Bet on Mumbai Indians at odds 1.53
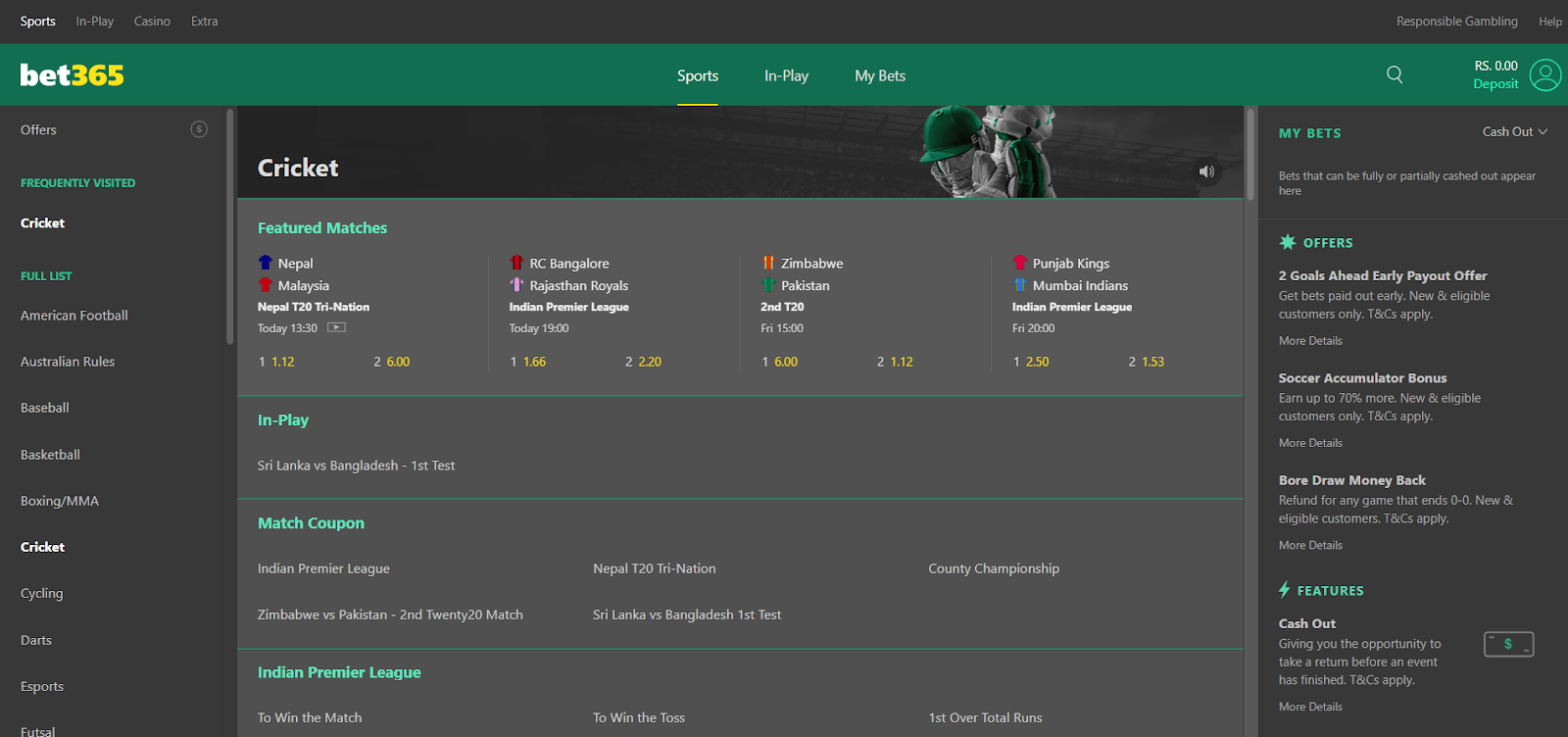The height and width of the screenshot is (737, 1568). (x=1147, y=362)
